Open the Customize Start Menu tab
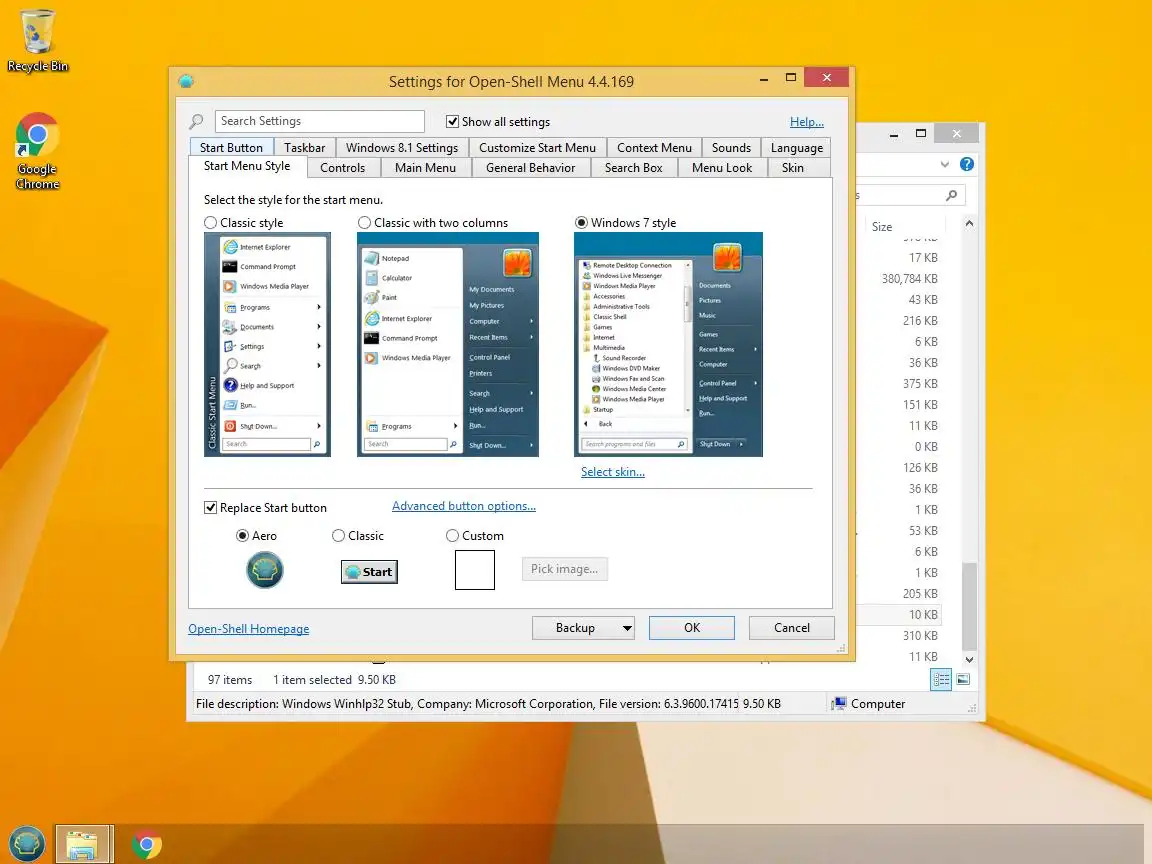Screen dimensions: 1152x864 tap(538, 148)
